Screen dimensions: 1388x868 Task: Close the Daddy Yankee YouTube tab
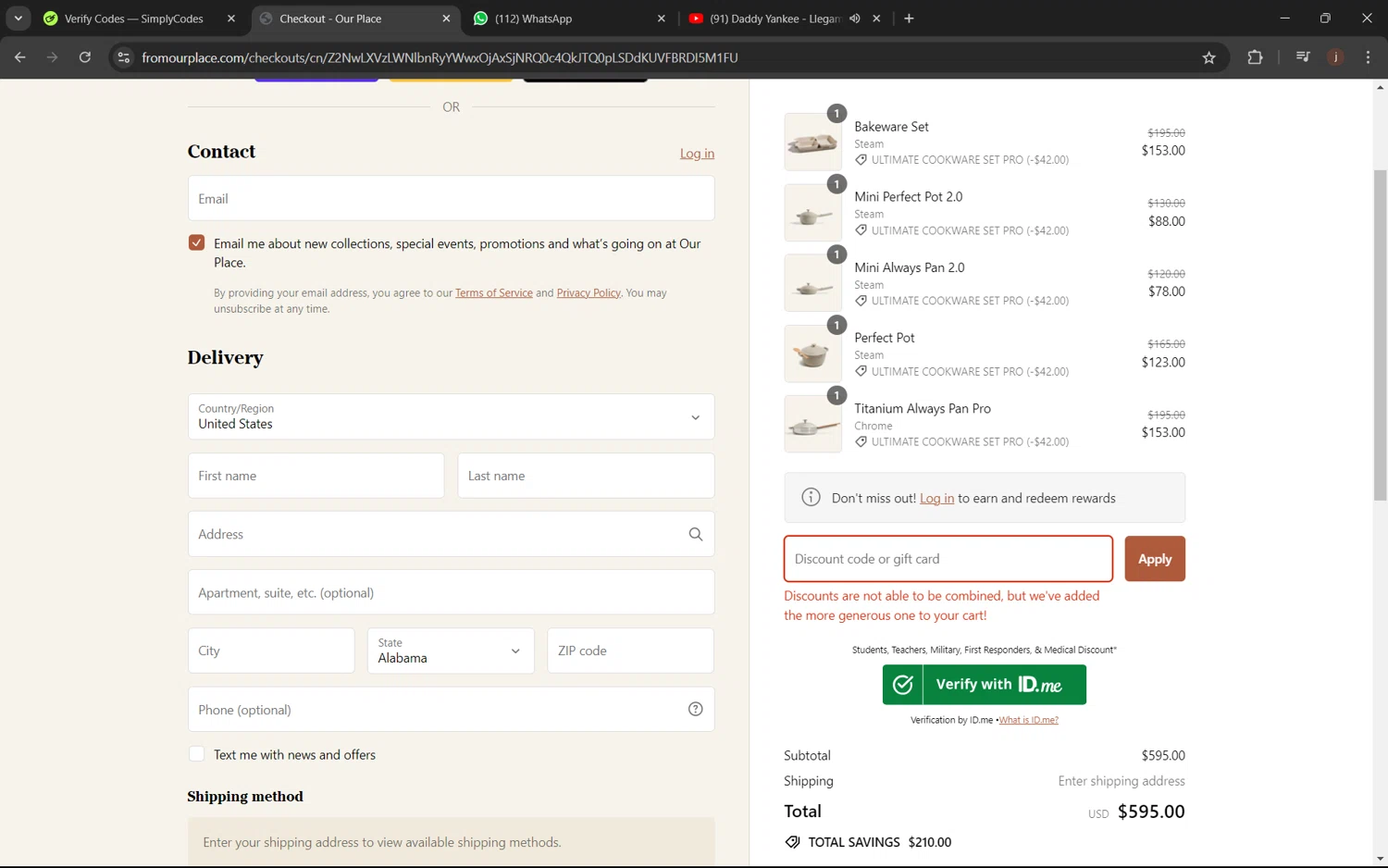[x=876, y=19]
